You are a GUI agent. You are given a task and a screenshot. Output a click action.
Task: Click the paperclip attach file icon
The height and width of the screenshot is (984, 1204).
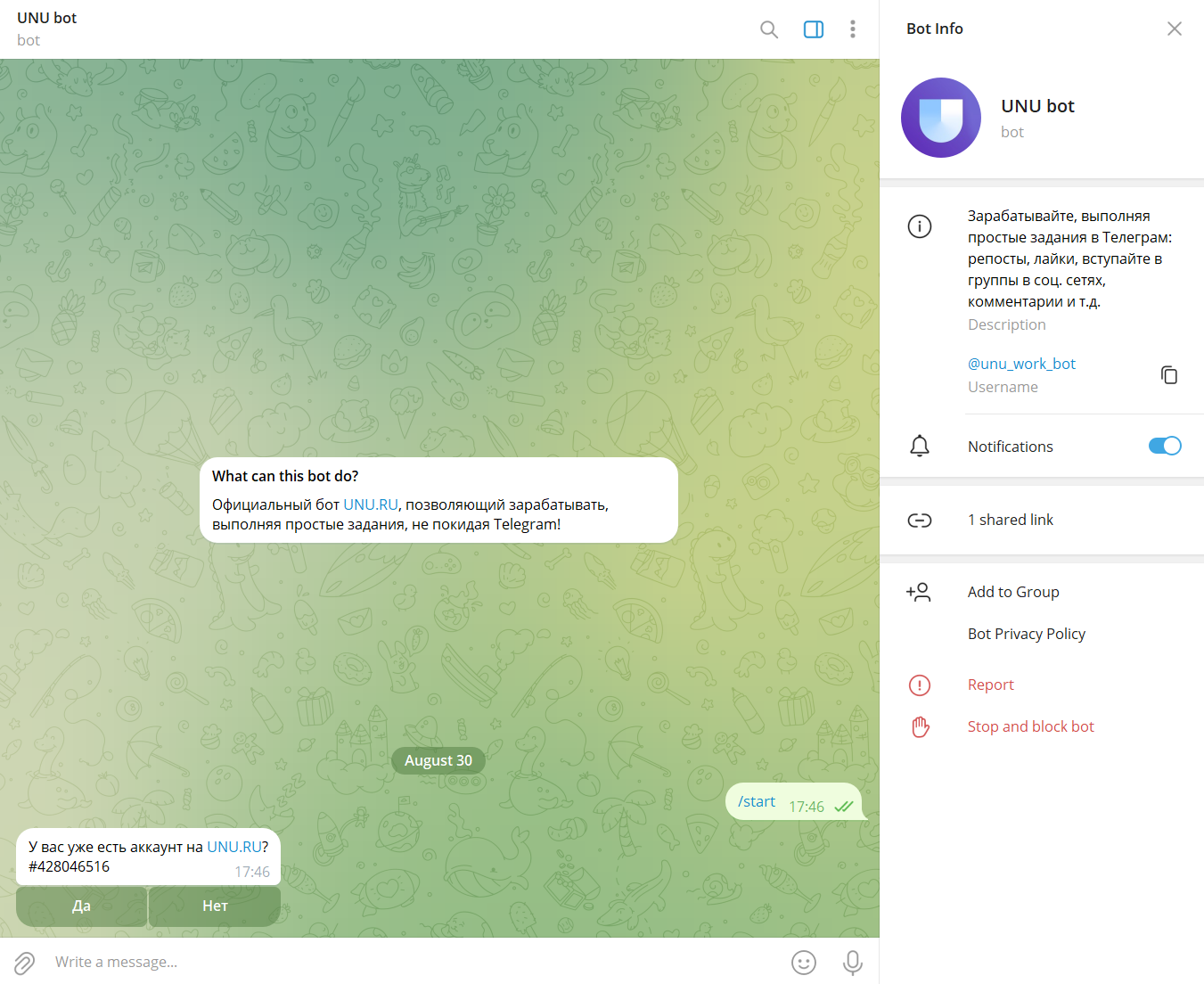click(24, 963)
